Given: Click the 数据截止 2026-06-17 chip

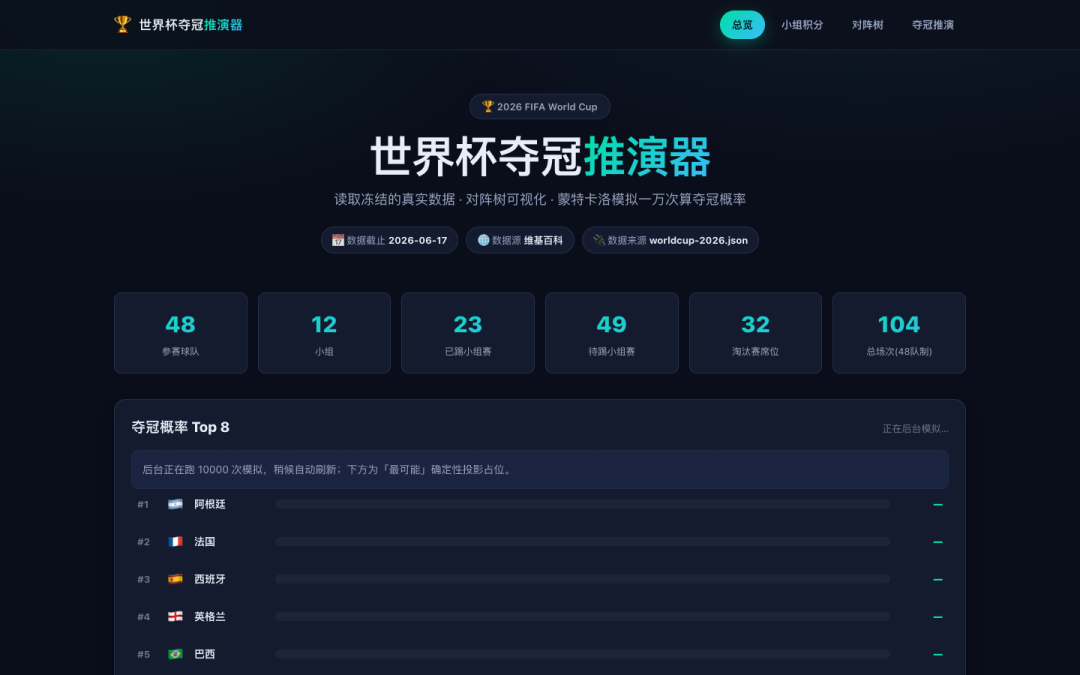Looking at the screenshot, I should [x=389, y=240].
